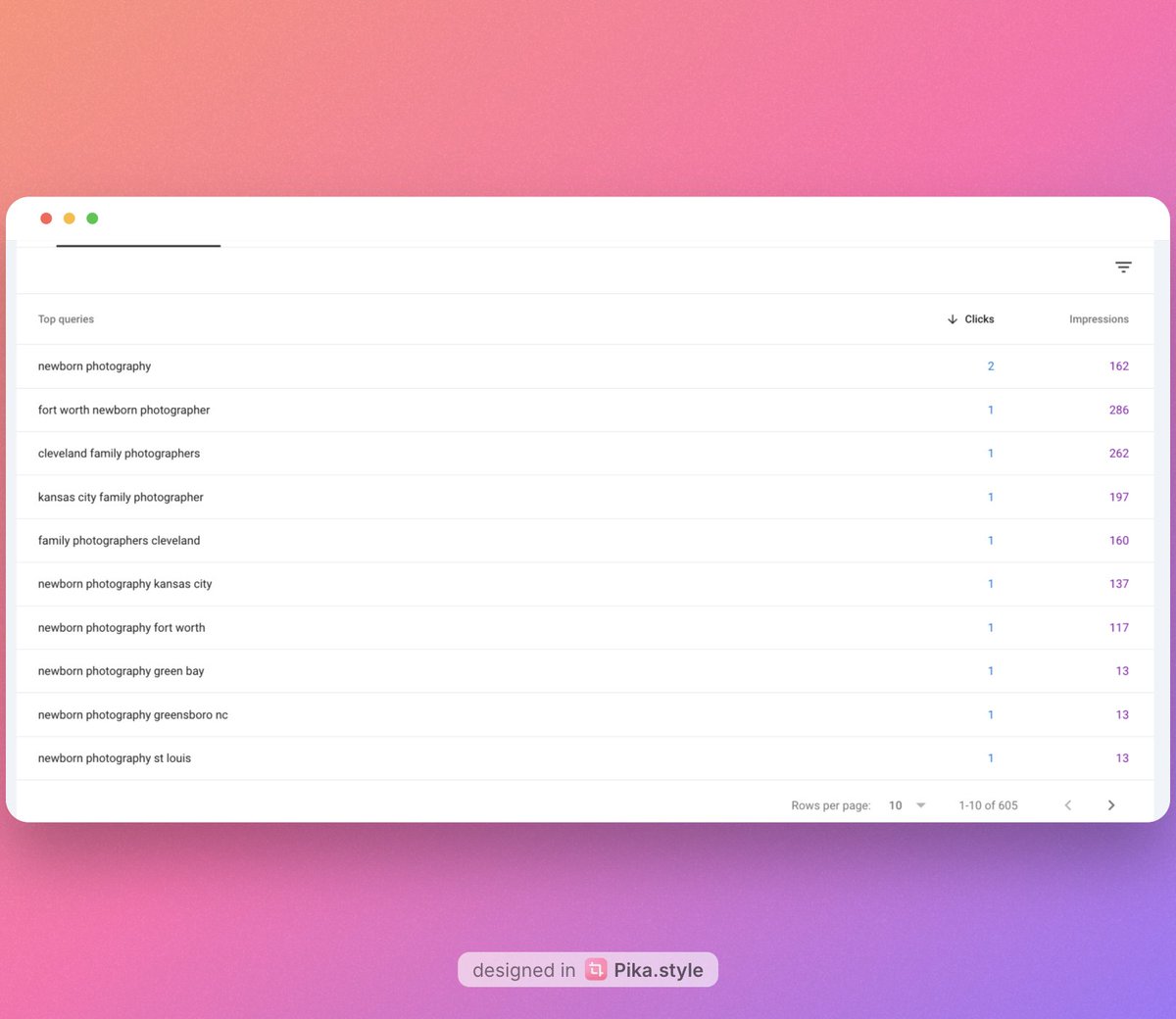1176x1019 pixels.
Task: Click the Top queries column header
Action: click(66, 319)
